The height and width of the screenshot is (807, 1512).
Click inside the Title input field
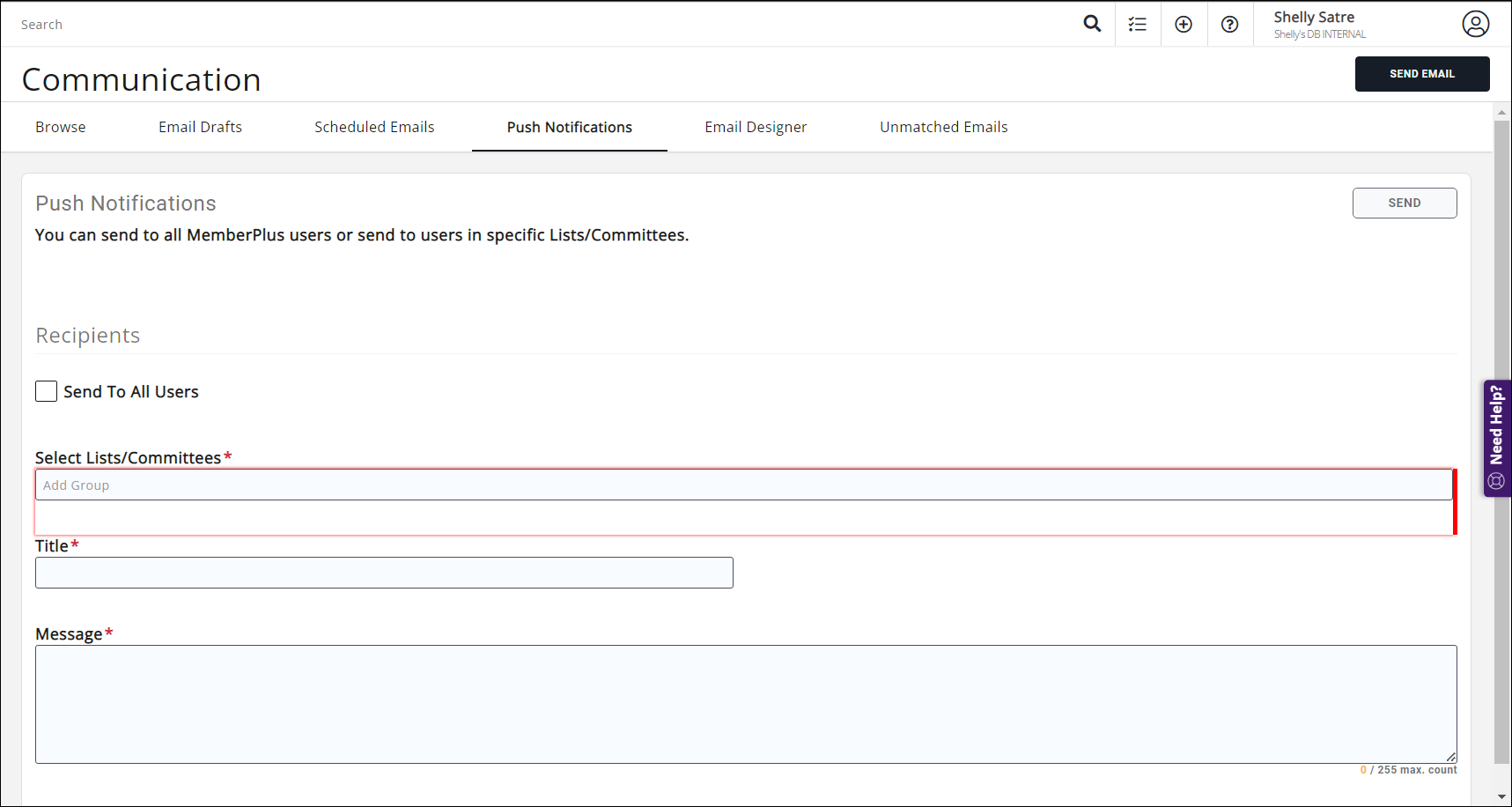tap(384, 573)
